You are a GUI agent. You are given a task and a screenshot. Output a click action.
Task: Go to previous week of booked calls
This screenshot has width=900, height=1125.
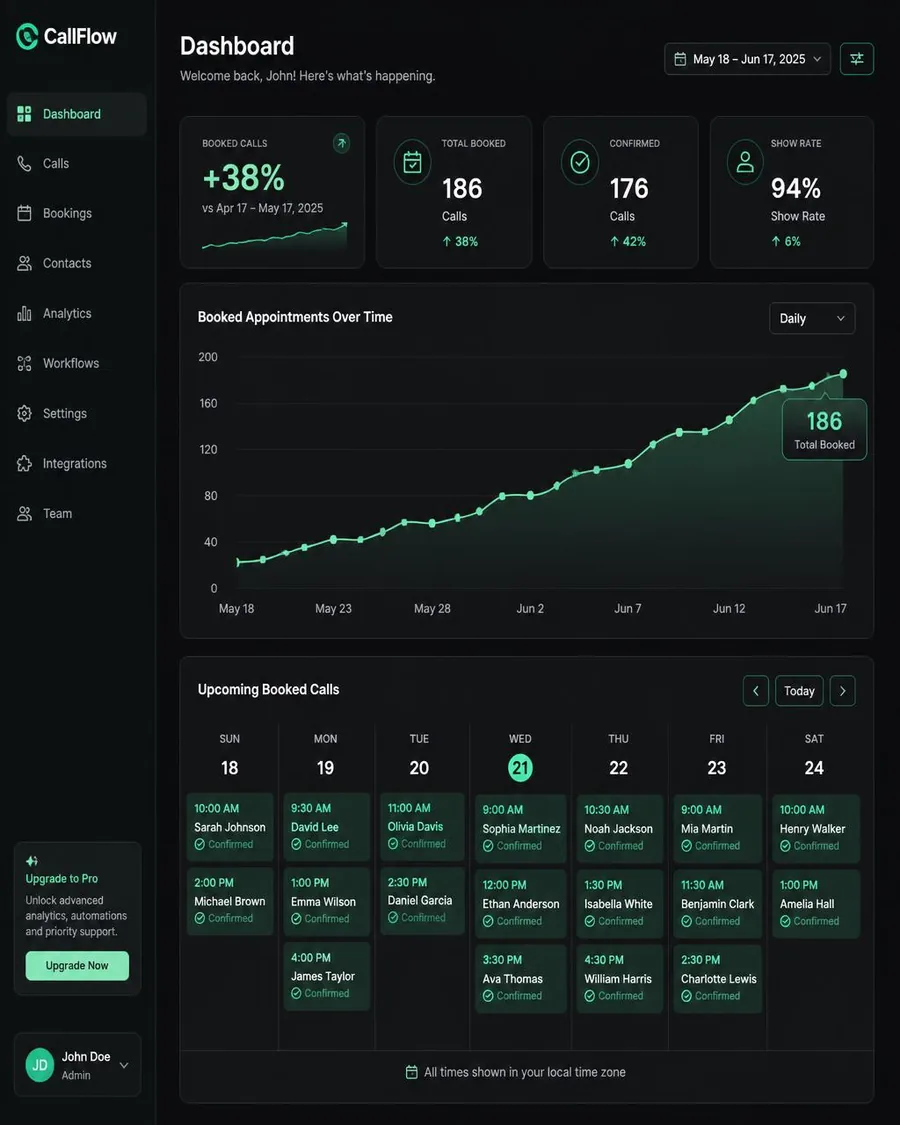coord(756,691)
